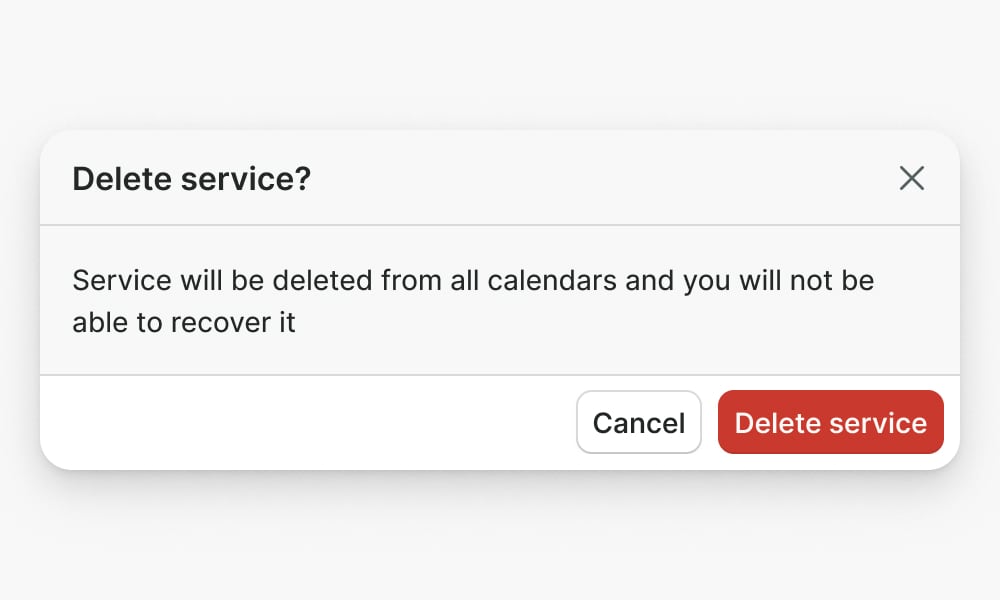1000x600 pixels.
Task: Click the empty footer area left of Cancel
Action: (300, 422)
